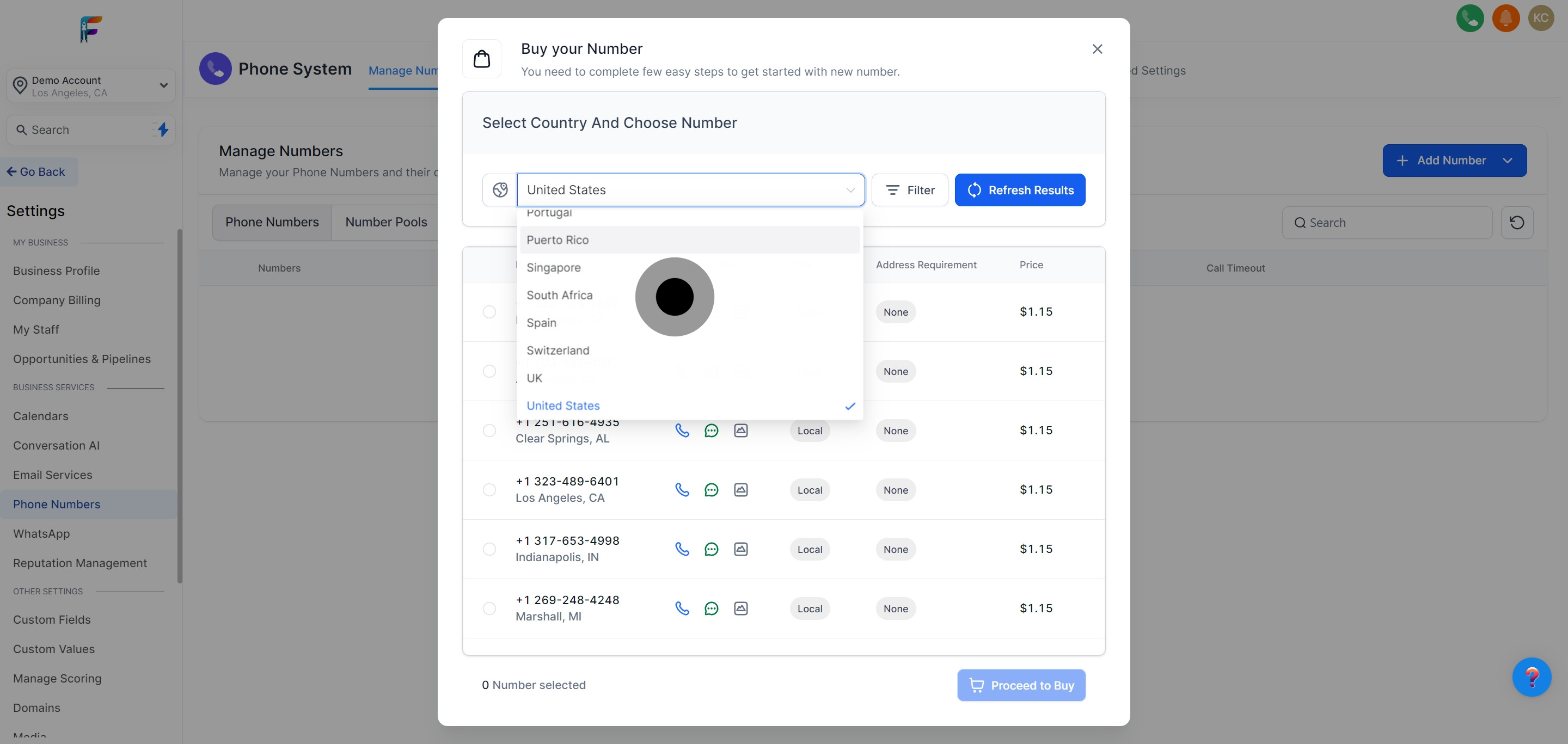
Task: Open the orange notifications bell
Action: pos(1505,17)
